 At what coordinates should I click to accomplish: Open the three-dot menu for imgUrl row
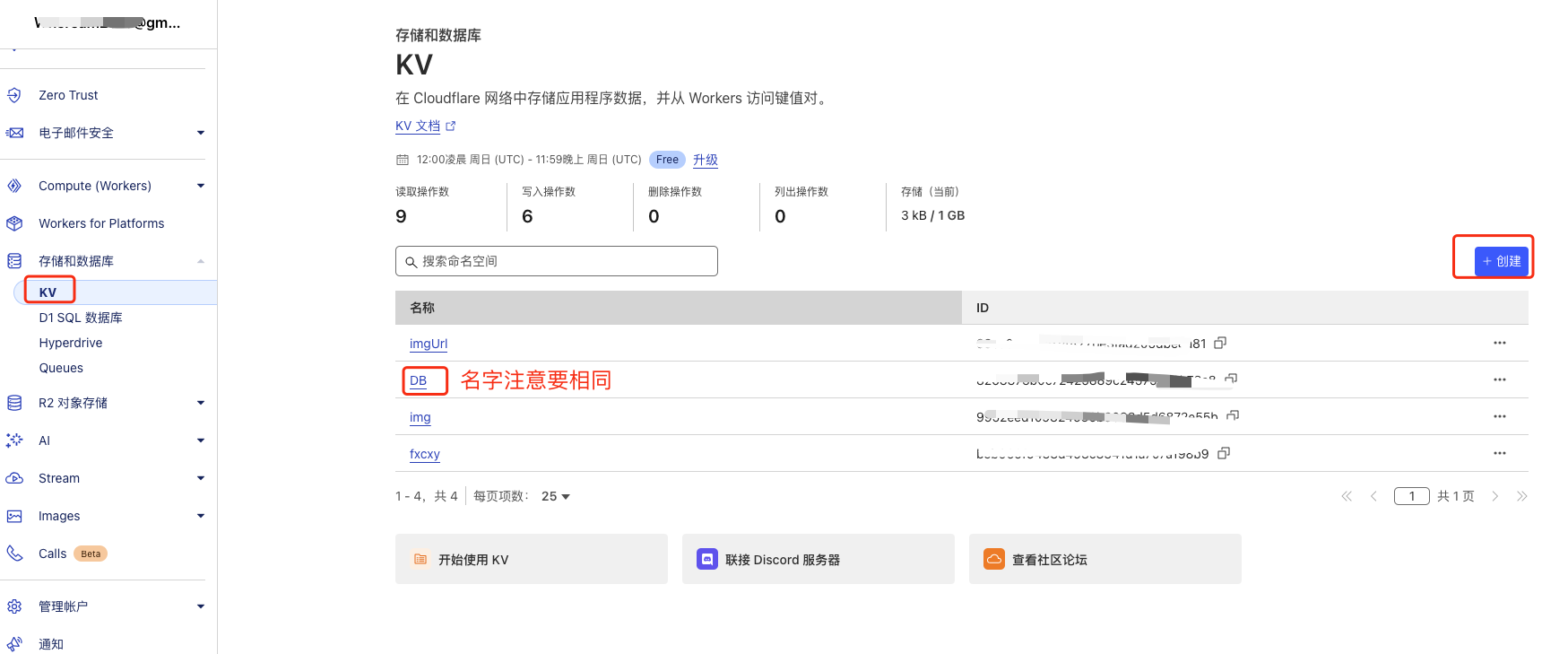click(x=1500, y=343)
